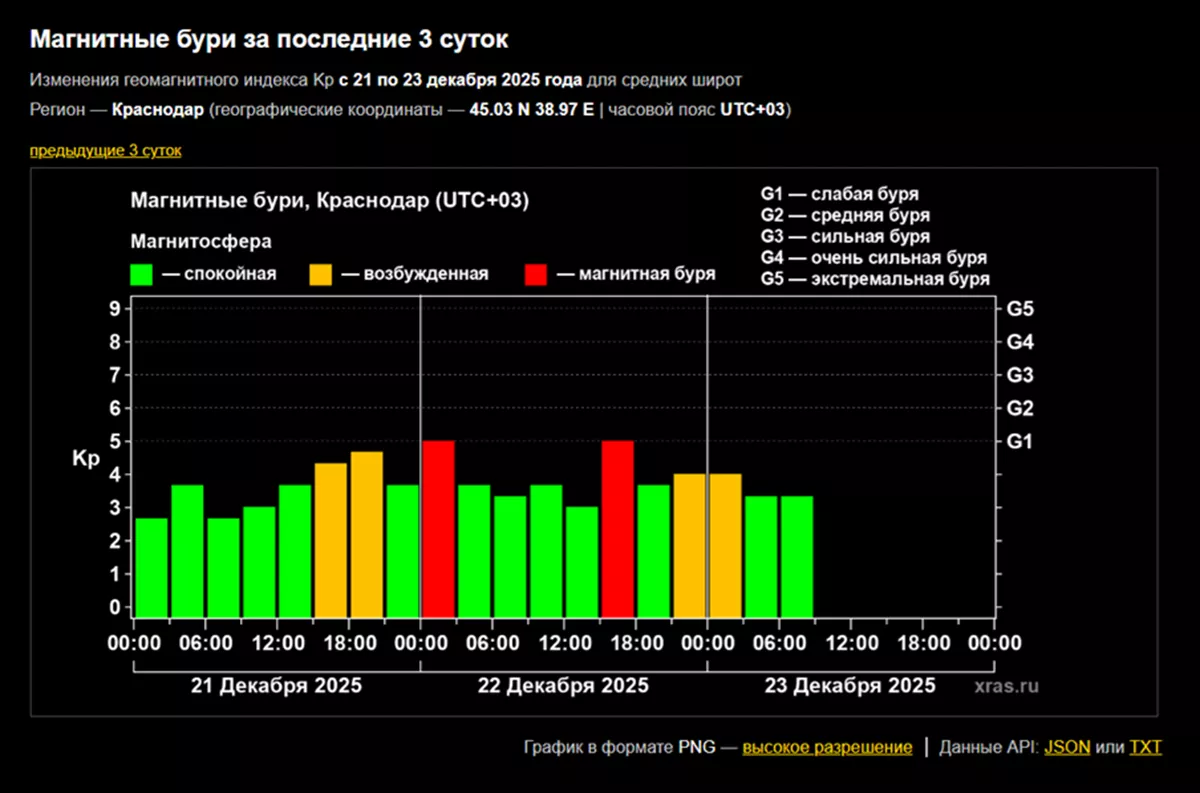Open the TXT API data link
1200x793 pixels.
1145,747
